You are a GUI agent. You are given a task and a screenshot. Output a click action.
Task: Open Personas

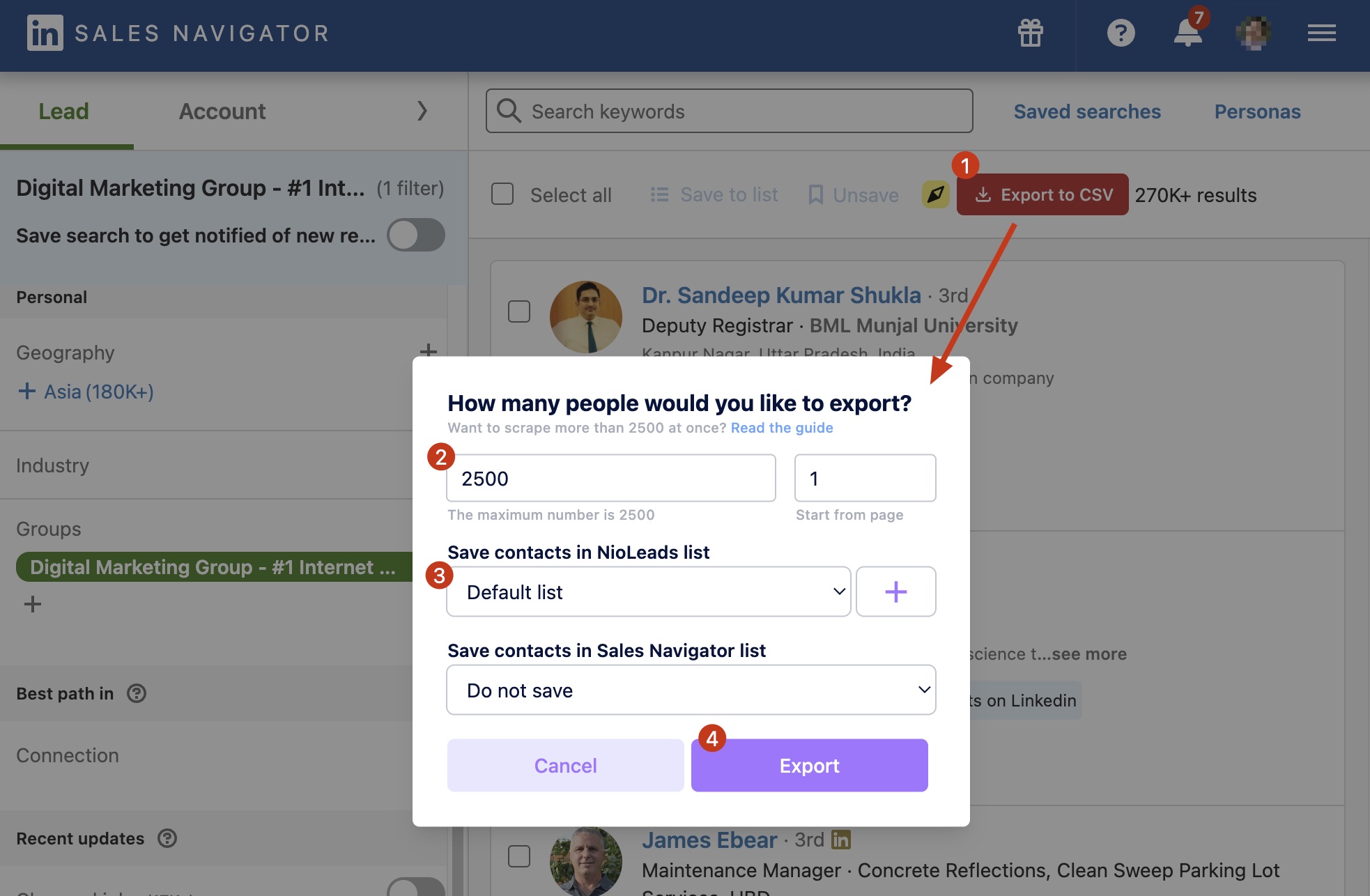click(x=1257, y=111)
